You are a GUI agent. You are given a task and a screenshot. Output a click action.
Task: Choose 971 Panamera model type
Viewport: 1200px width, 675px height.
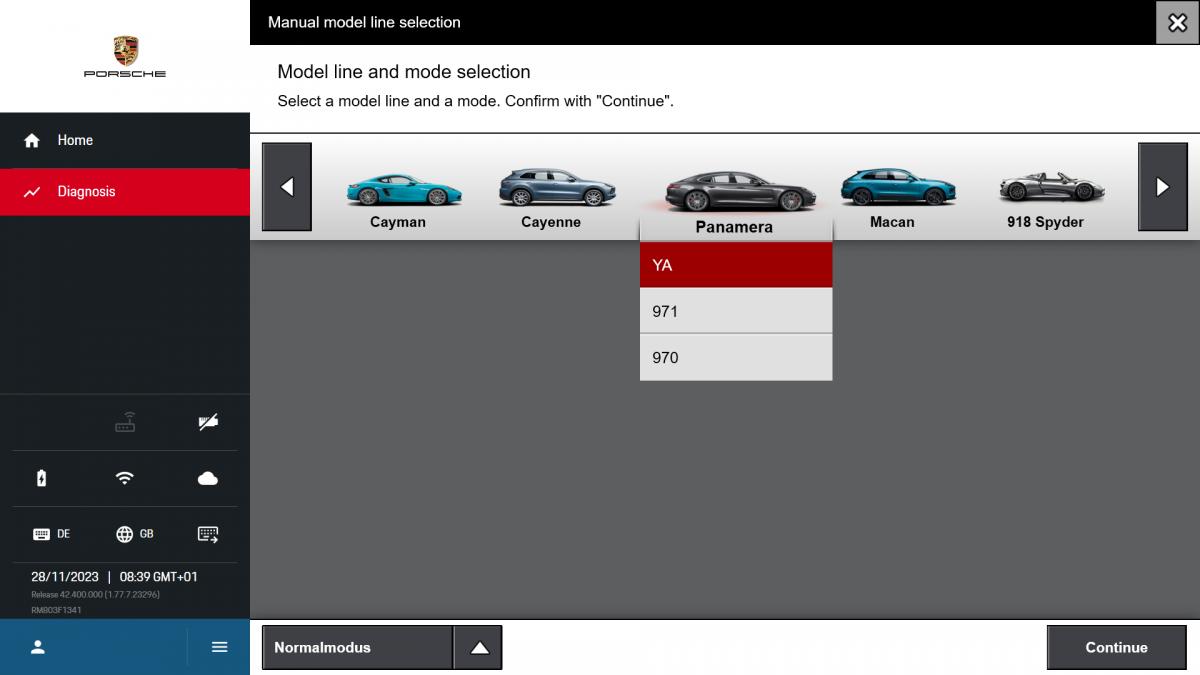[735, 311]
